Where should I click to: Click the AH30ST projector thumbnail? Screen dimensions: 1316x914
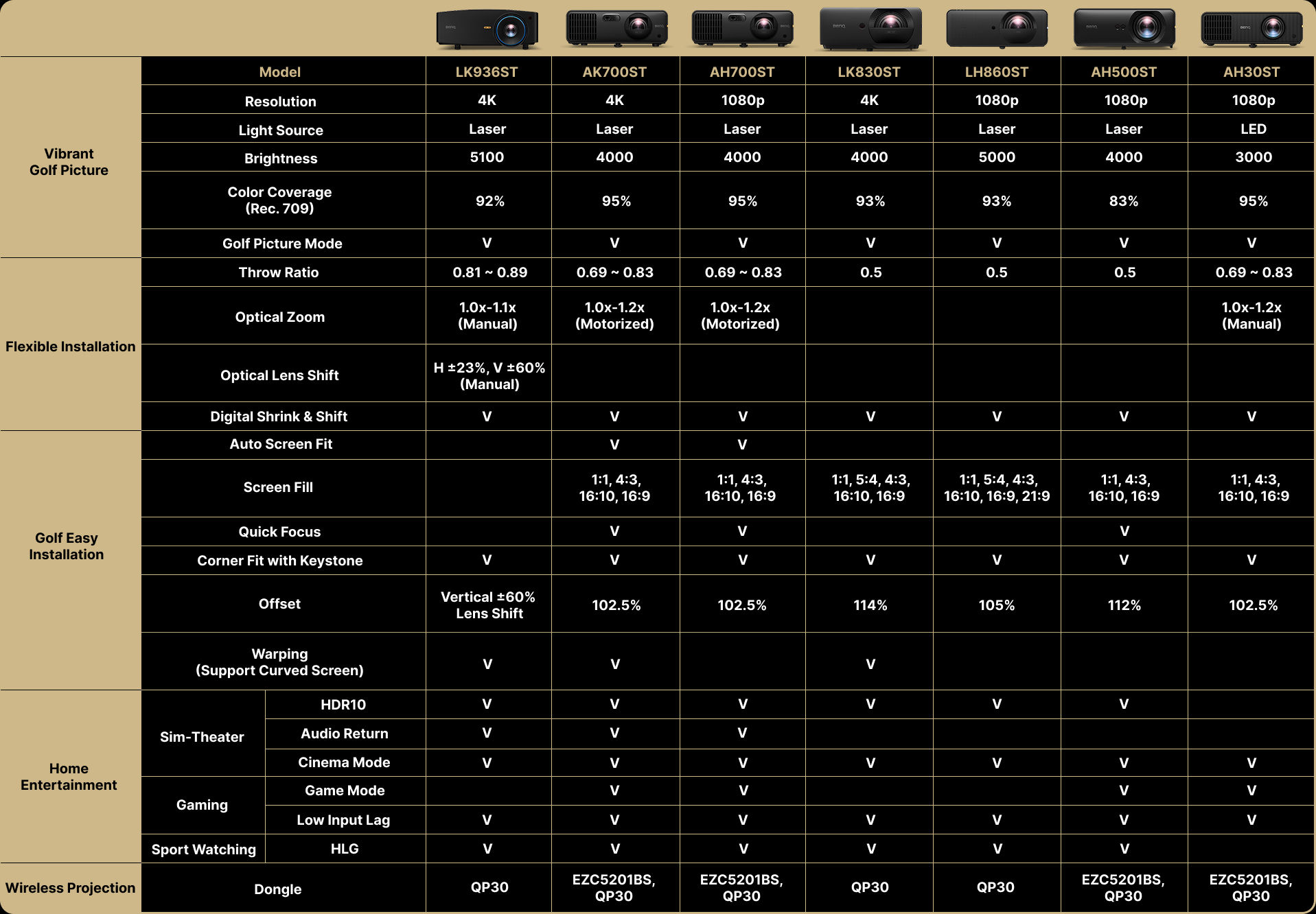click(1251, 29)
